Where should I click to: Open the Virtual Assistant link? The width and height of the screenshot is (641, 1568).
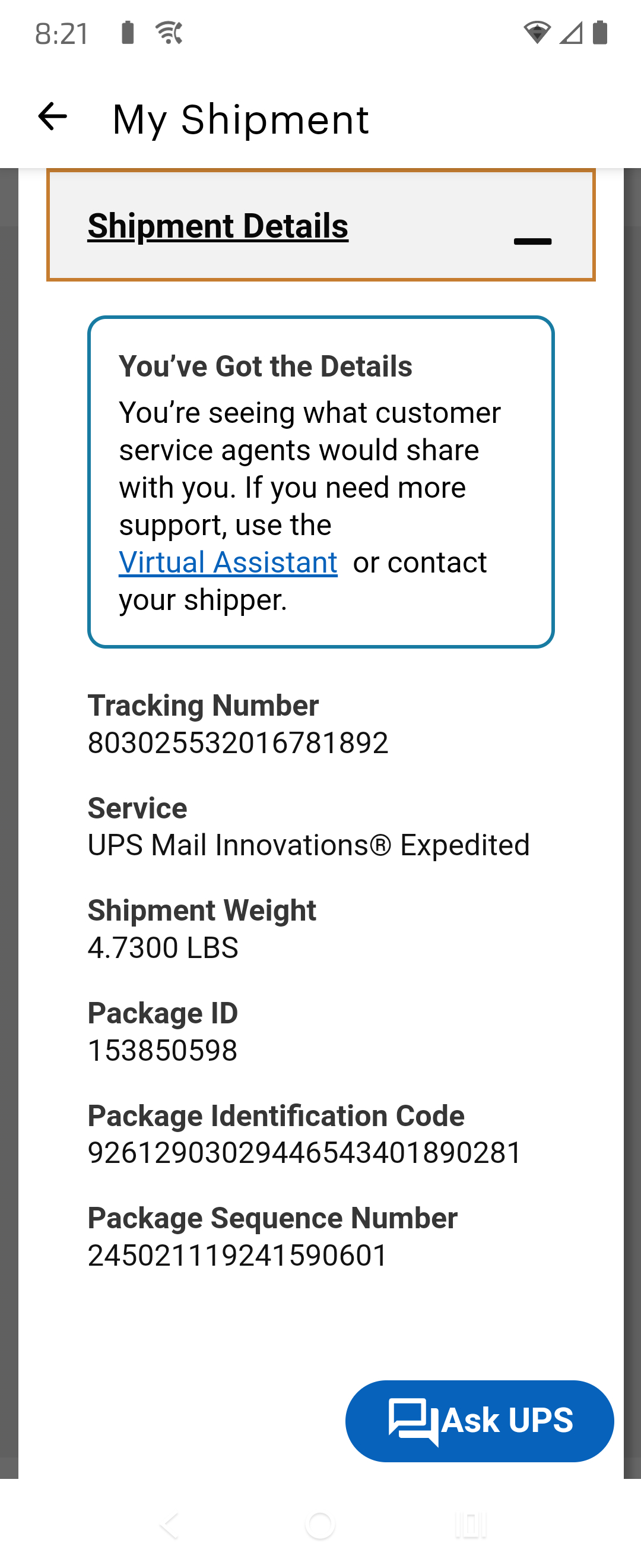(228, 562)
